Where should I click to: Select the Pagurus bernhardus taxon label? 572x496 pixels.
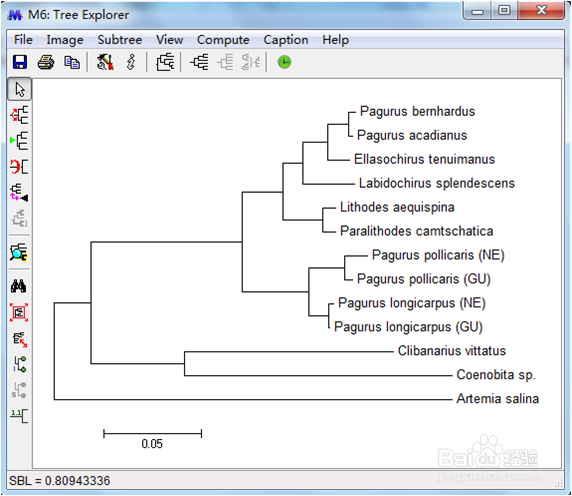[418, 111]
